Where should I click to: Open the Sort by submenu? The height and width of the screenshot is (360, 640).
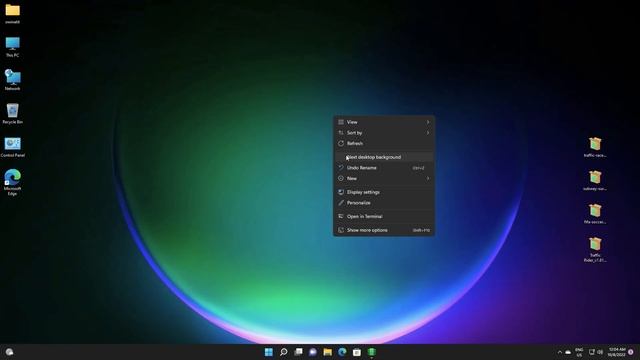point(384,133)
